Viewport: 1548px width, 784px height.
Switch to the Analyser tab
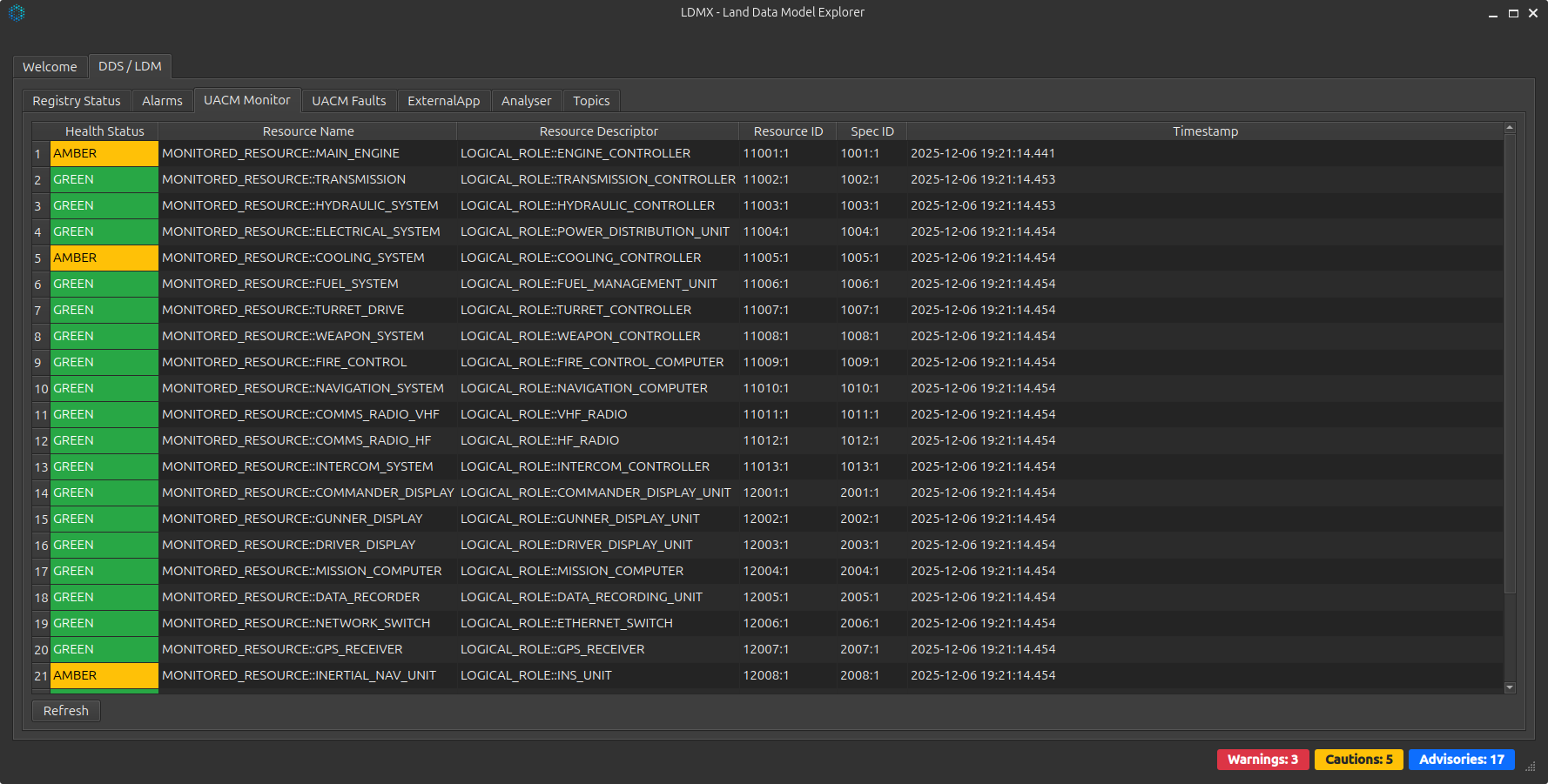point(527,100)
